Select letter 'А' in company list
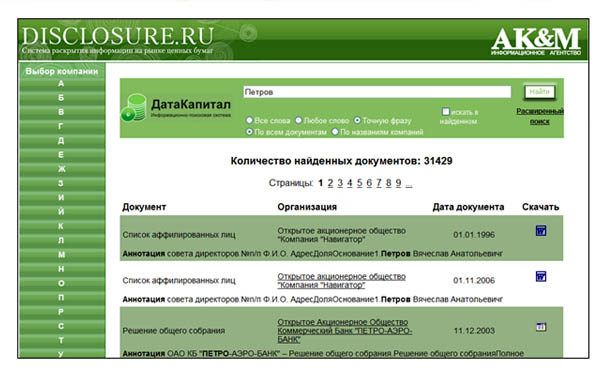Viewport: 608px width, 377px height. [x=61, y=84]
